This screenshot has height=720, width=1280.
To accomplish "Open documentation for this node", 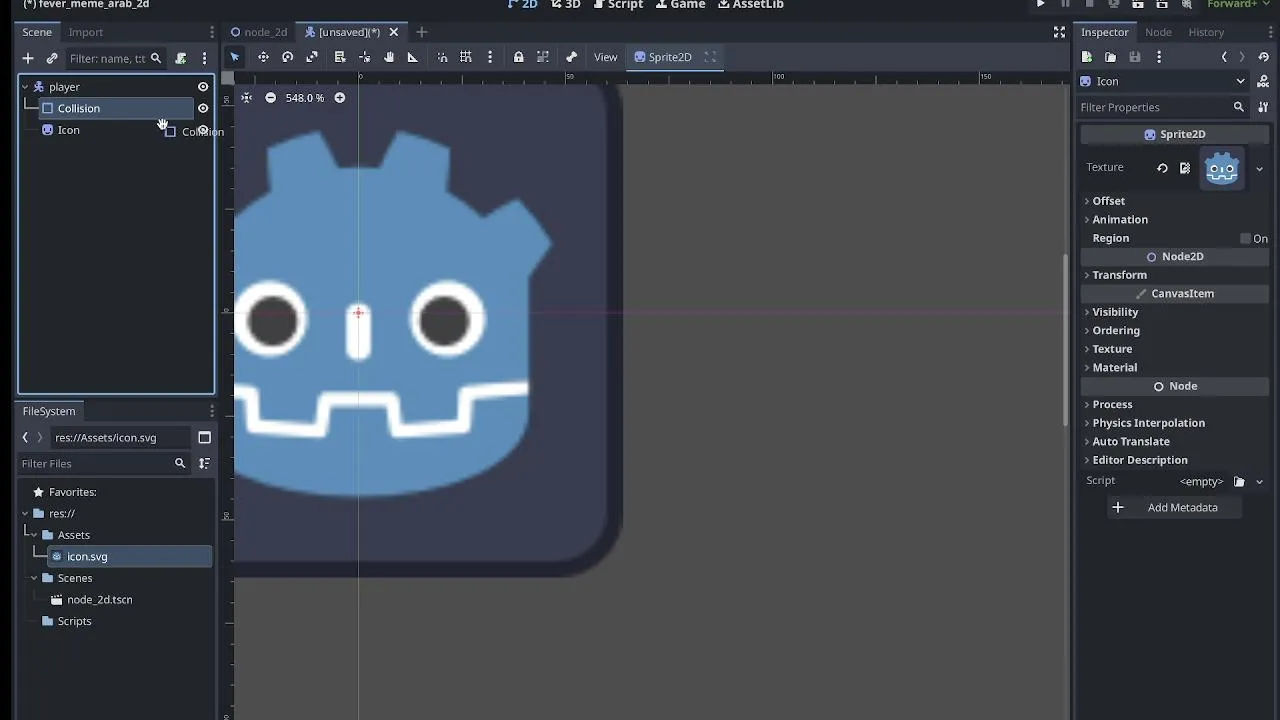I will pyautogui.click(x=1264, y=81).
